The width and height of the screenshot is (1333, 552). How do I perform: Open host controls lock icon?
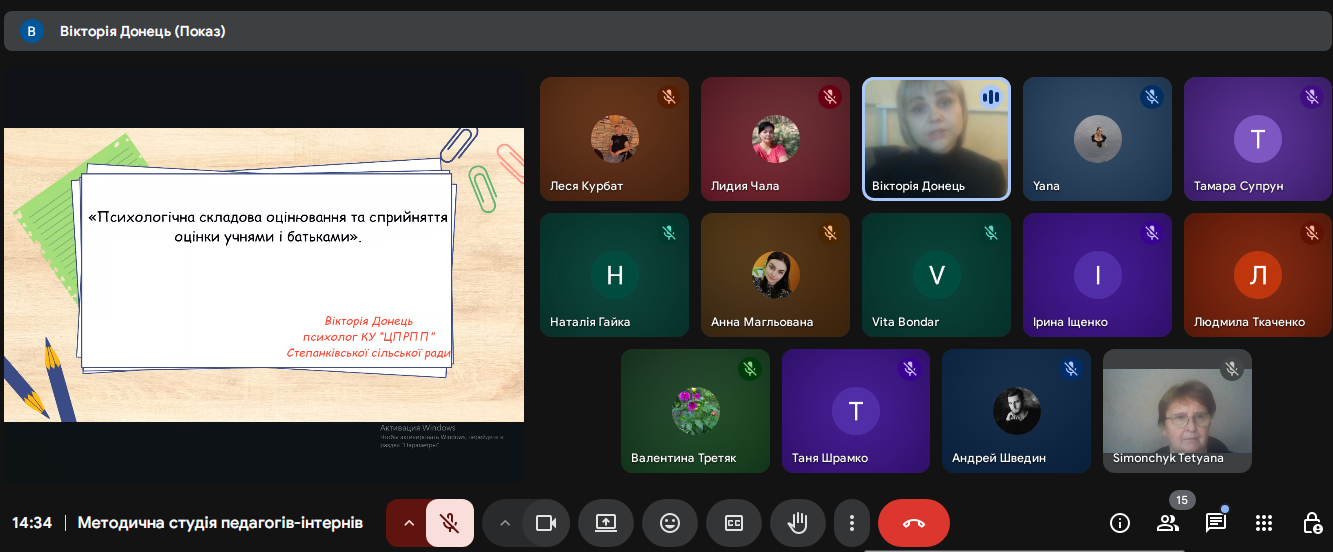[x=1312, y=523]
